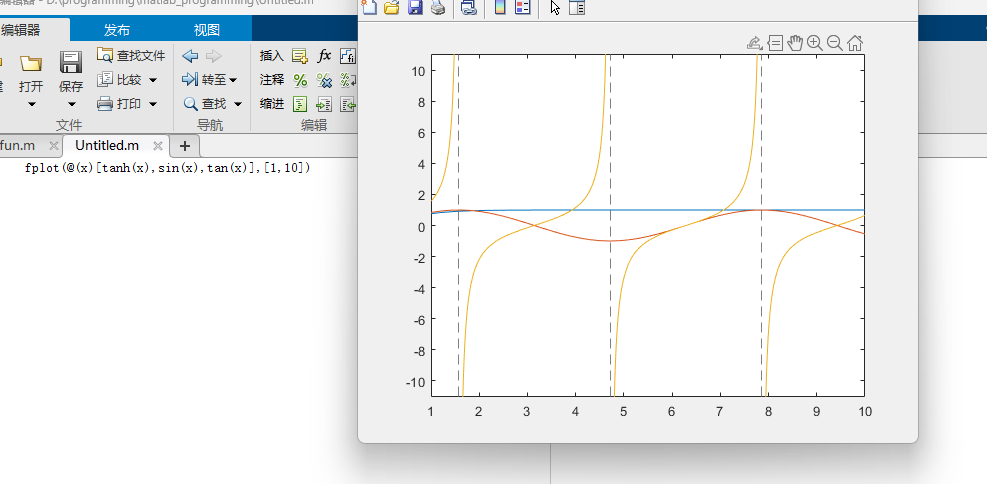Click the 查找 magnifier button
The height and width of the screenshot is (484, 987).
click(205, 104)
